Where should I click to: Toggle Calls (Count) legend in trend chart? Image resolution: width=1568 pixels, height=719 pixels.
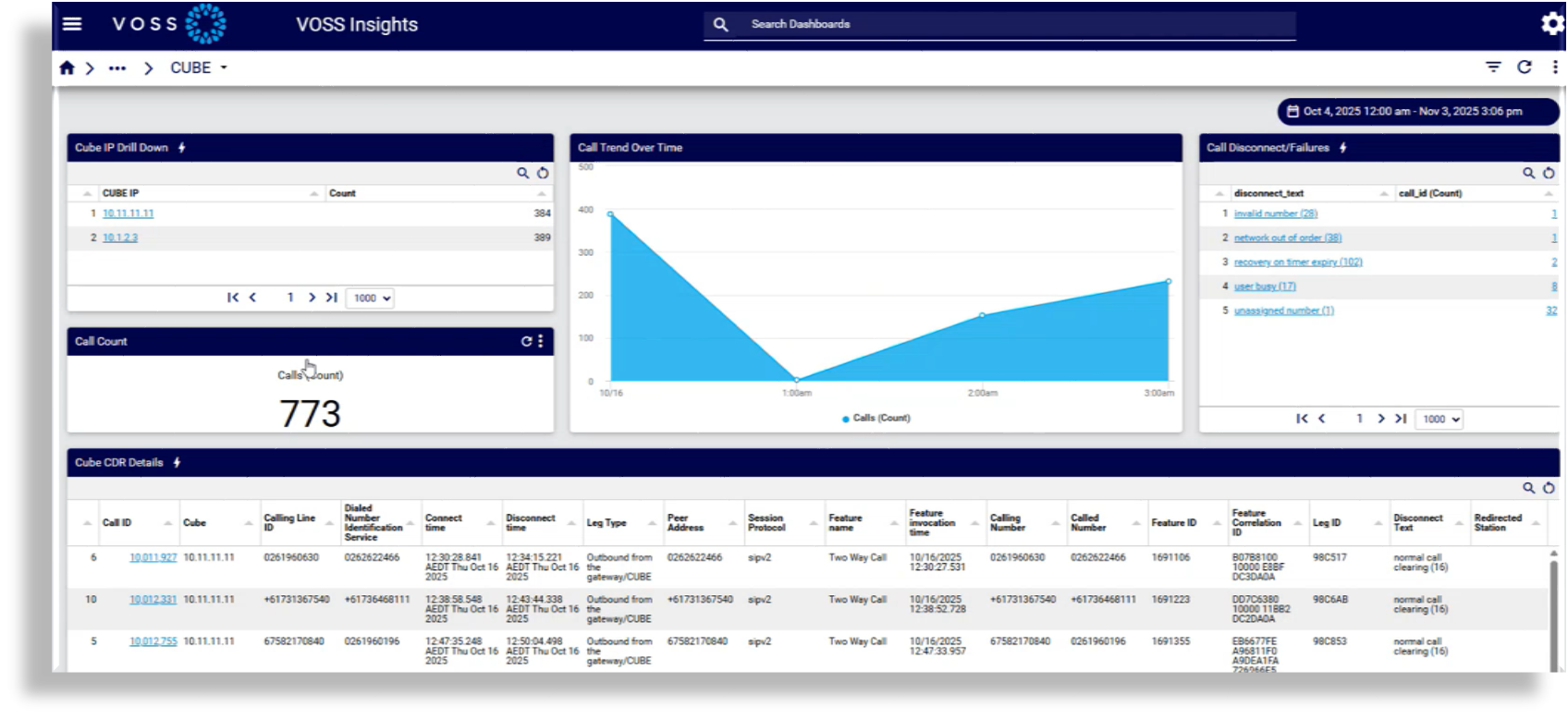click(x=876, y=419)
